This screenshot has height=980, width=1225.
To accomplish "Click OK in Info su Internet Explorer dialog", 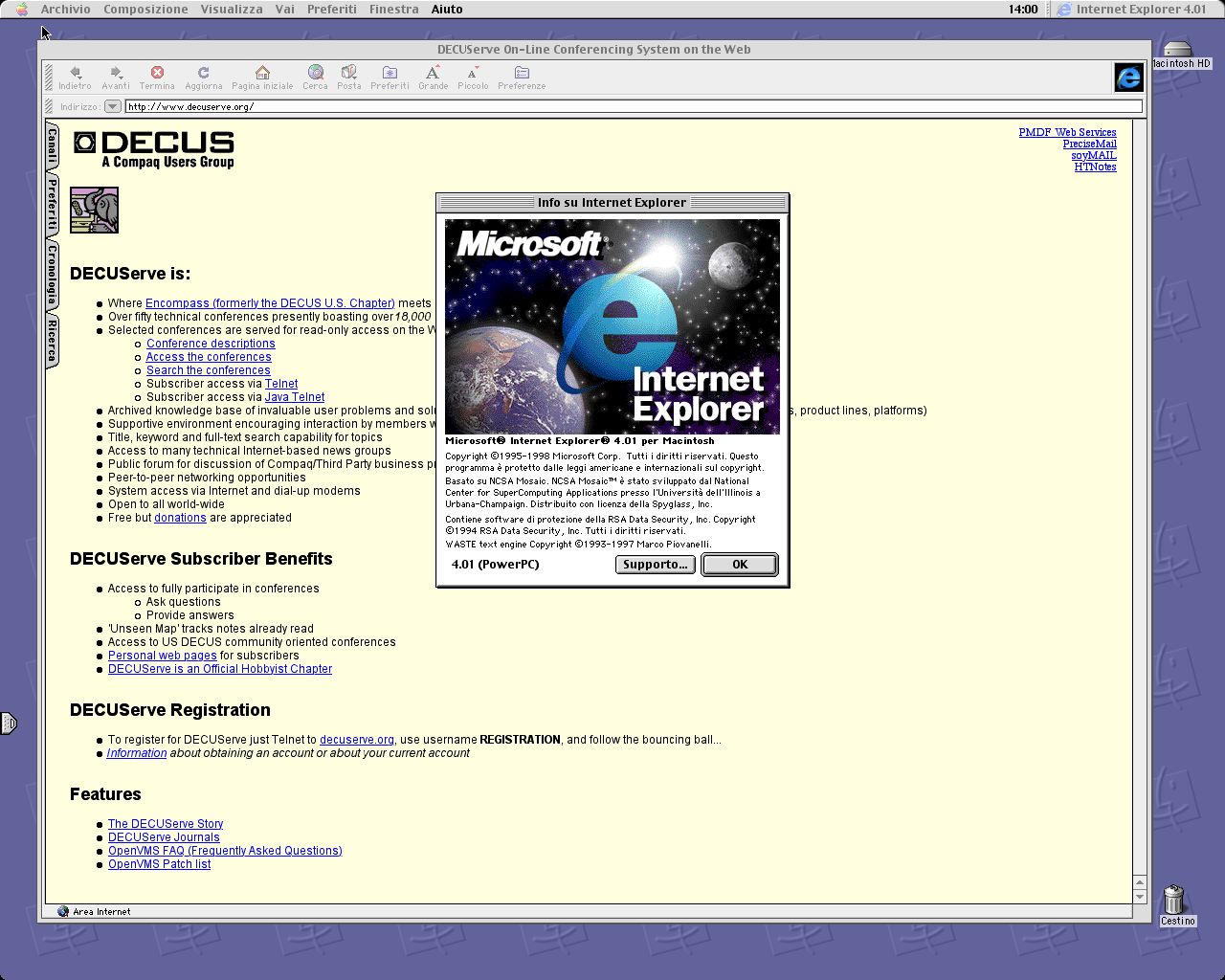I will [740, 565].
